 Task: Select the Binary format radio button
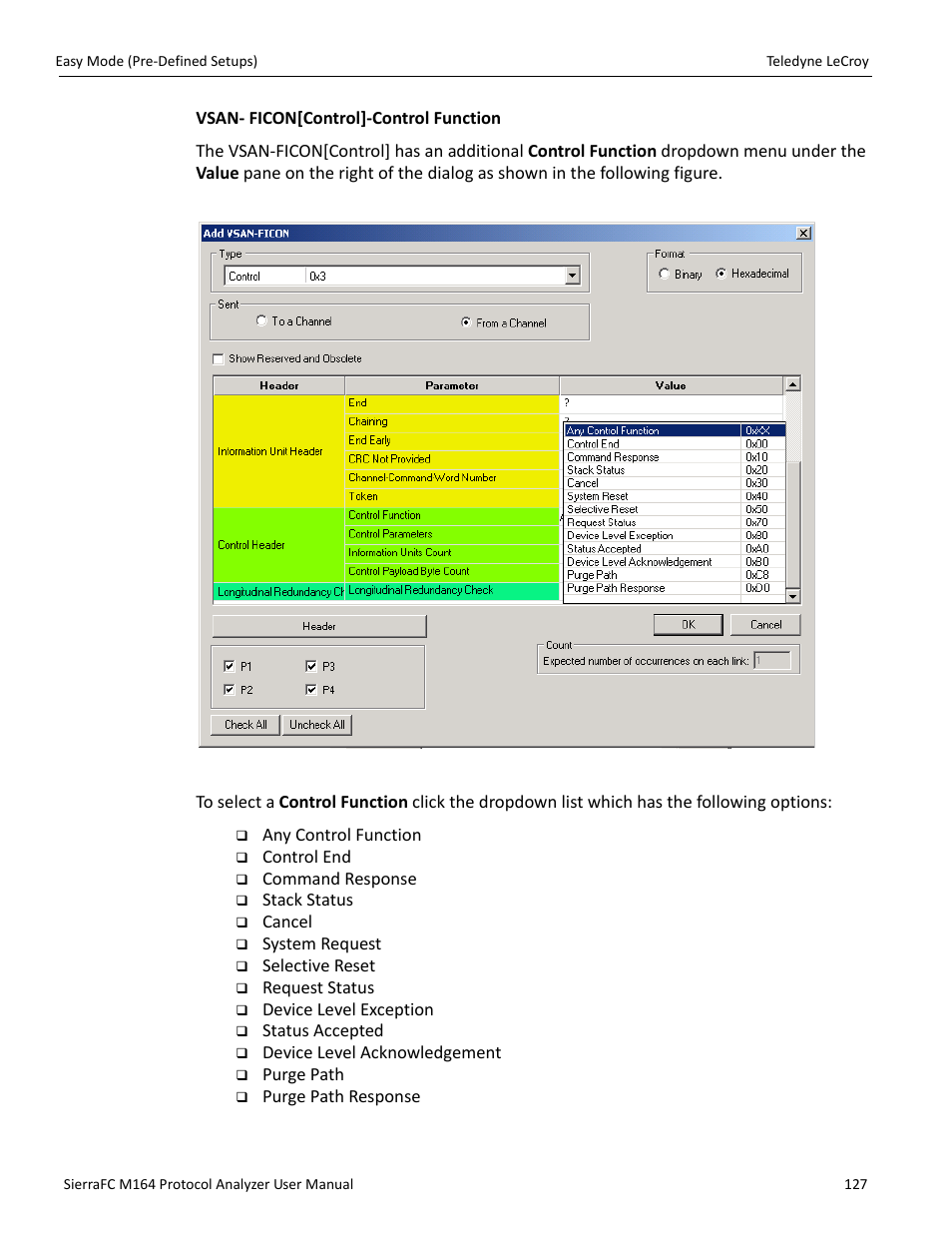pos(664,274)
